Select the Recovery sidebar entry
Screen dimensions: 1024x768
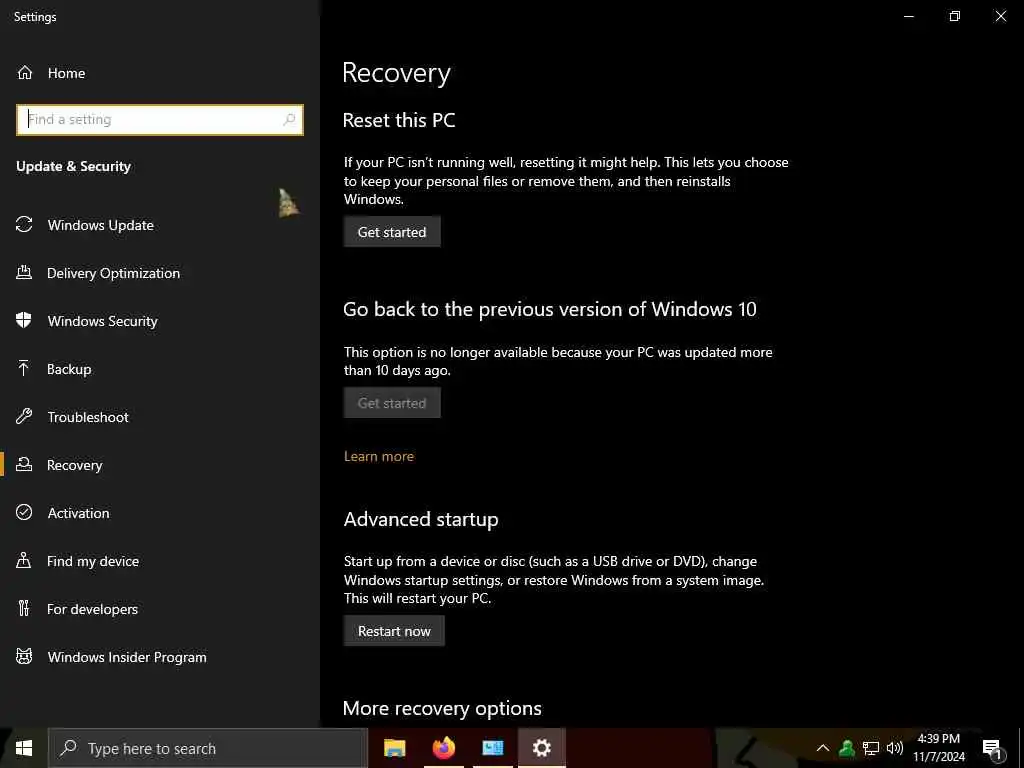point(160,464)
